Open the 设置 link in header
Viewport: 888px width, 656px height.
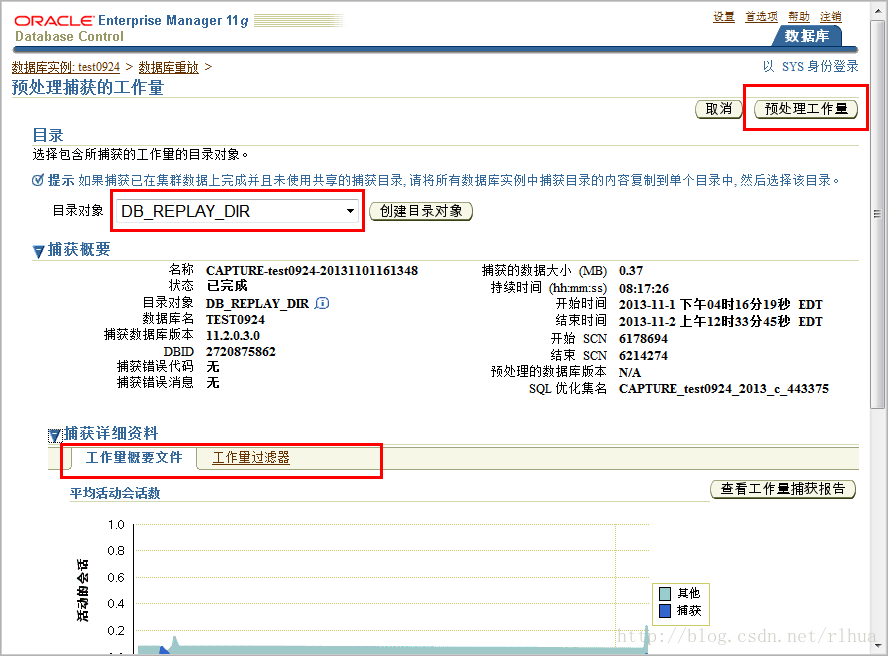[x=724, y=16]
